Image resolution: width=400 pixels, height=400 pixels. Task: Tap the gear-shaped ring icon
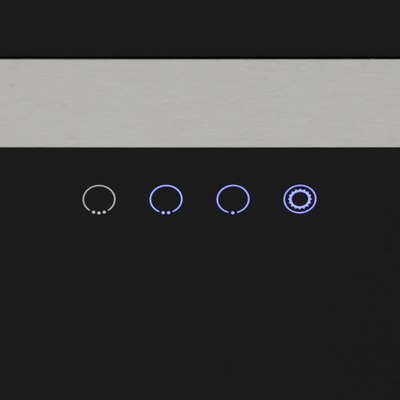(x=300, y=199)
